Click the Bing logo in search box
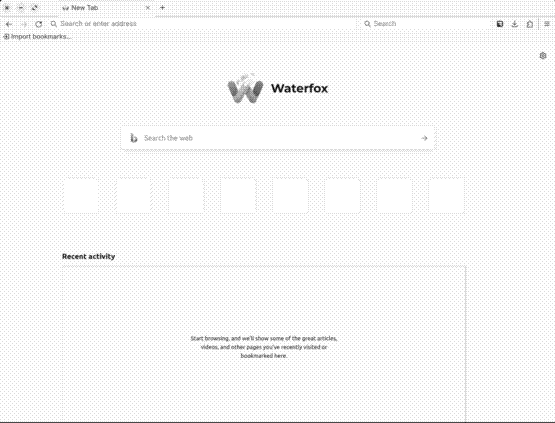 133,138
